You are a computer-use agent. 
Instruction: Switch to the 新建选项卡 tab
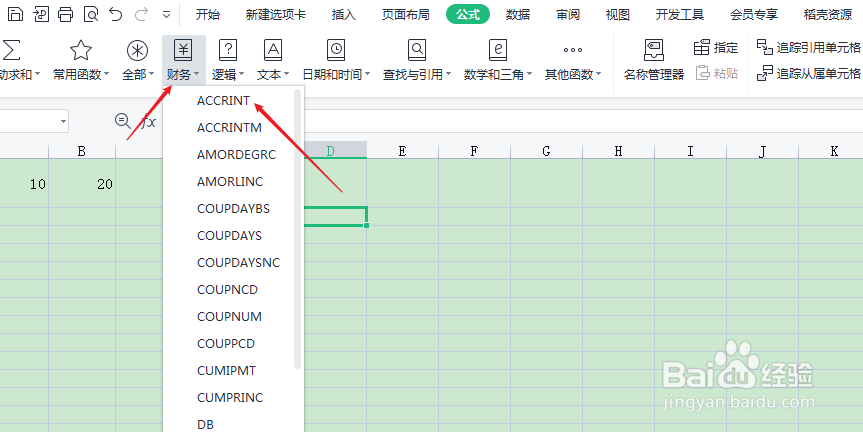pyautogui.click(x=276, y=15)
